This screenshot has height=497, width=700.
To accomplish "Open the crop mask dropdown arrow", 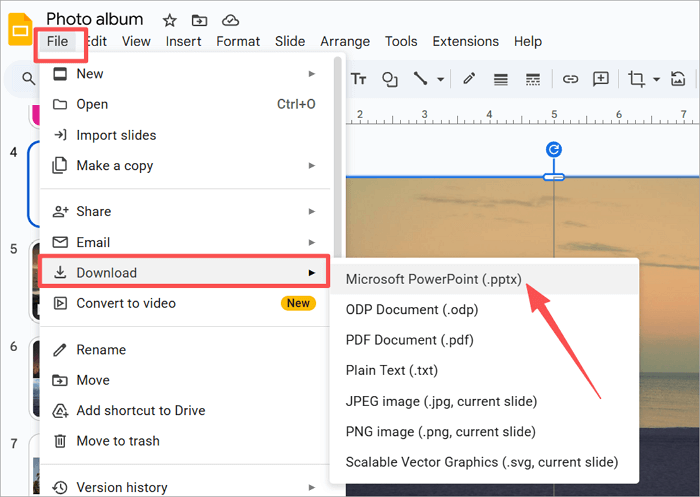I will [656, 79].
